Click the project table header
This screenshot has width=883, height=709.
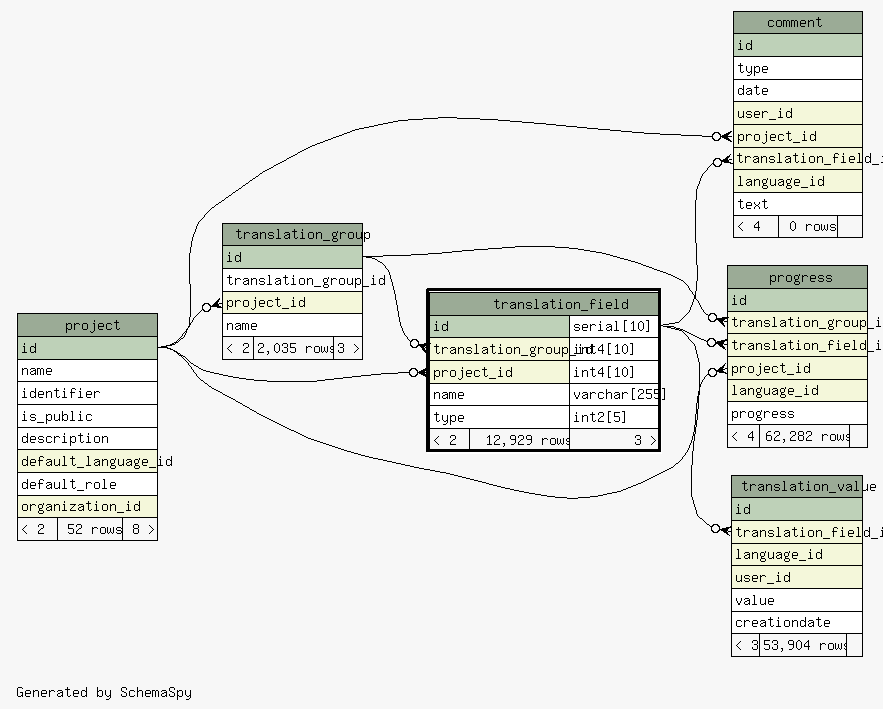[87, 325]
